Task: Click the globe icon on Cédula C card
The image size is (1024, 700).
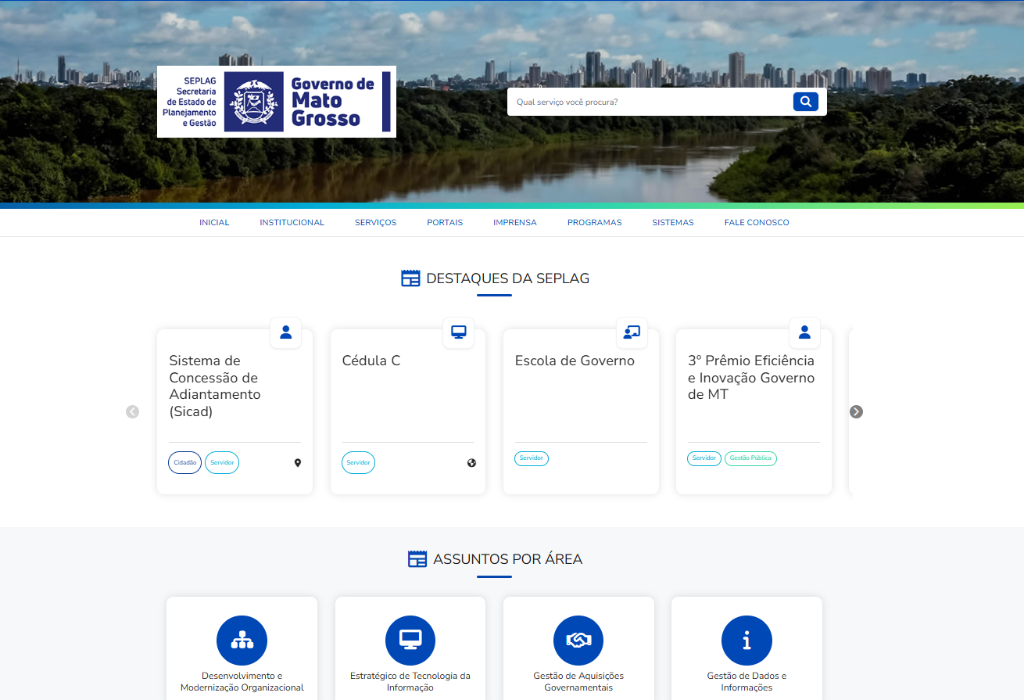Action: 471,463
